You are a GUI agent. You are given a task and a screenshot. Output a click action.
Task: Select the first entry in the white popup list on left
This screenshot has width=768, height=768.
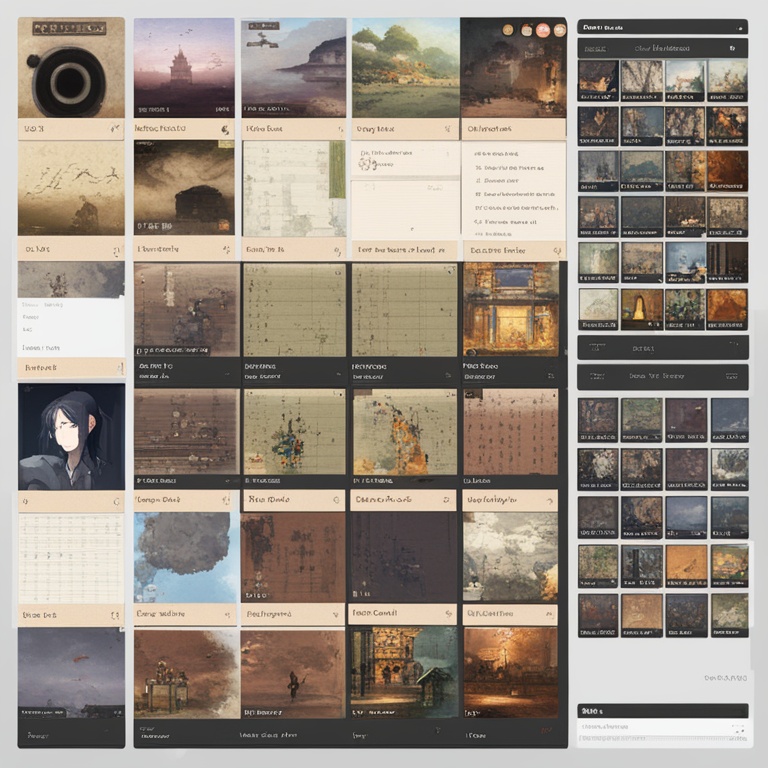pos(45,305)
